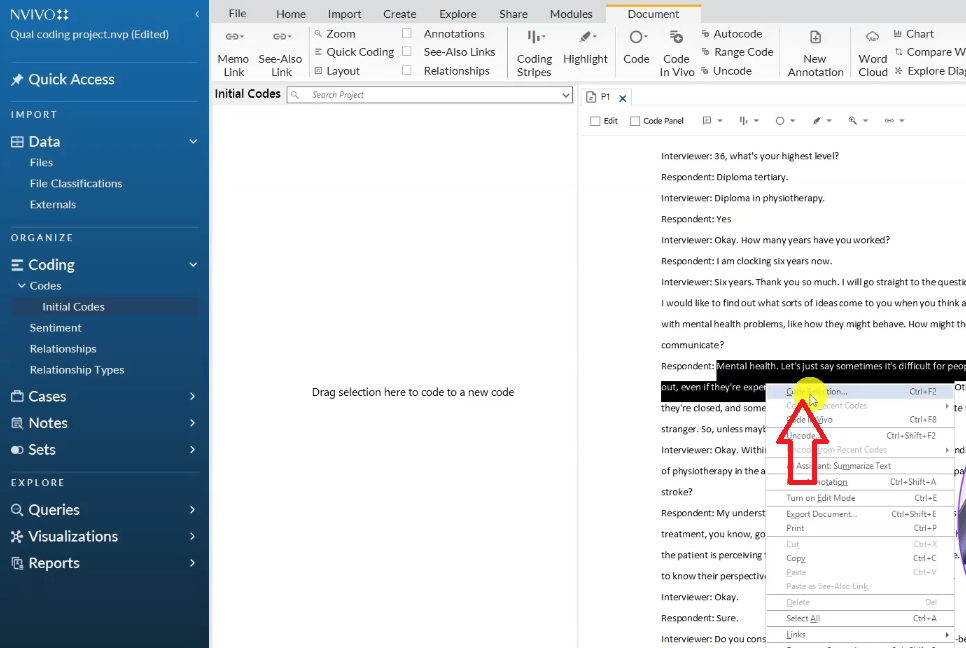
Task: Enable the Annotations checkbox
Action: (x=407, y=34)
